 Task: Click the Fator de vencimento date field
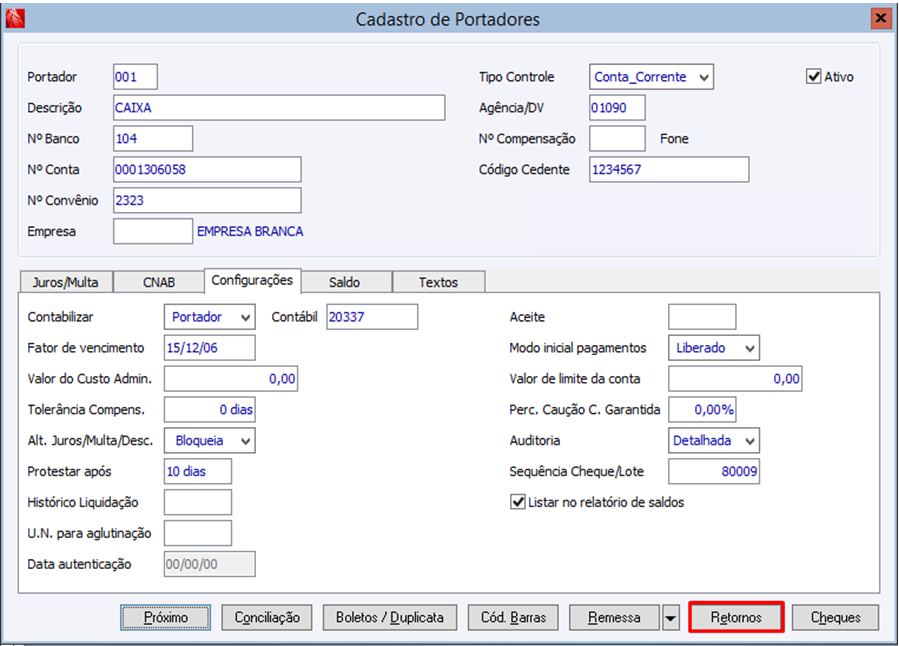click(210, 348)
